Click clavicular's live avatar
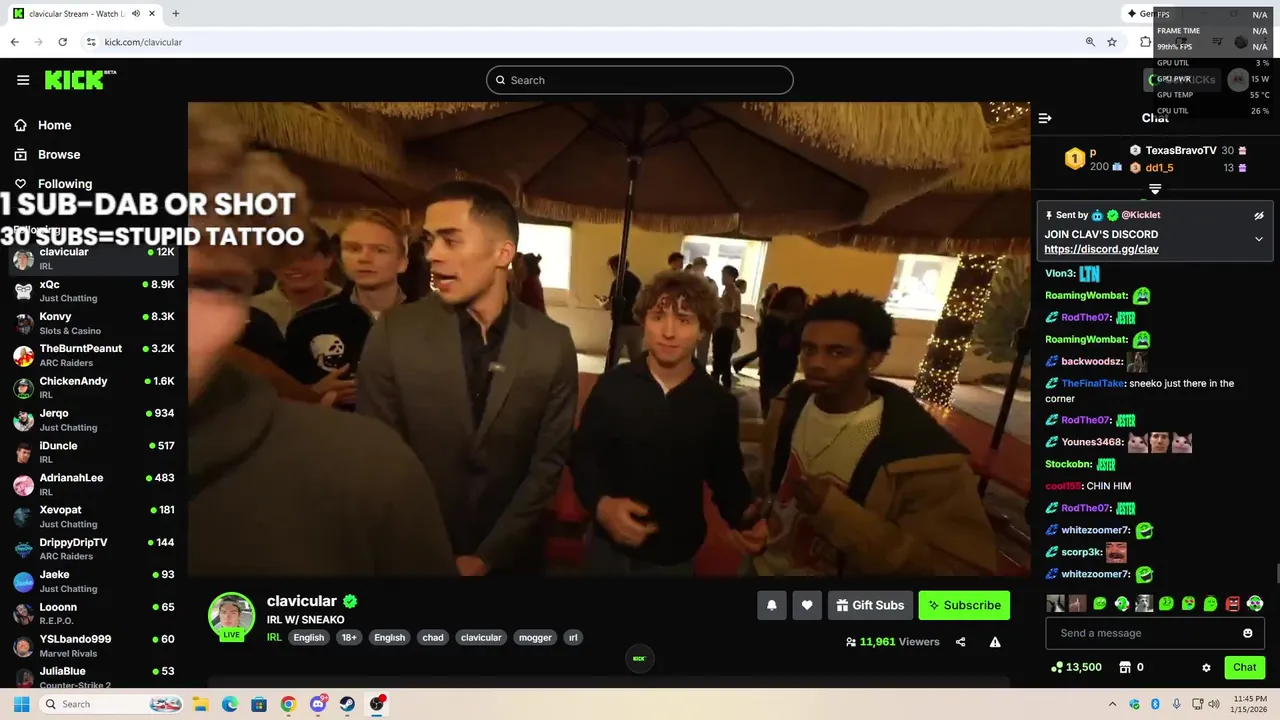The height and width of the screenshot is (720, 1280). pyautogui.click(x=231, y=616)
